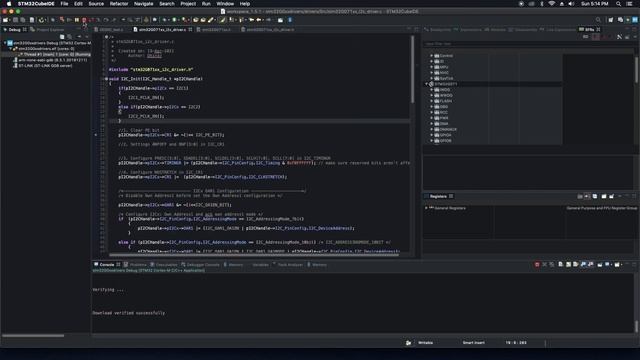Image resolution: width=640 pixels, height=360 pixels.
Task: Reset the chip and restart debug session icon
Action: (41, 20)
